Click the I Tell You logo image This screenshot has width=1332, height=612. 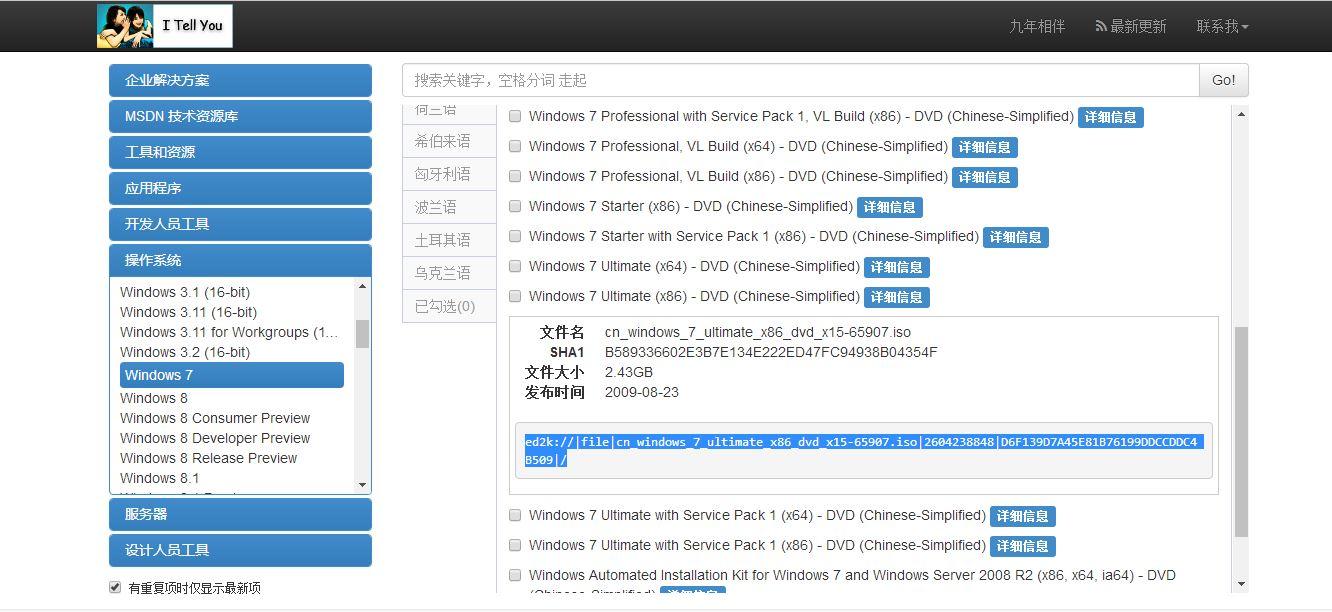click(164, 26)
